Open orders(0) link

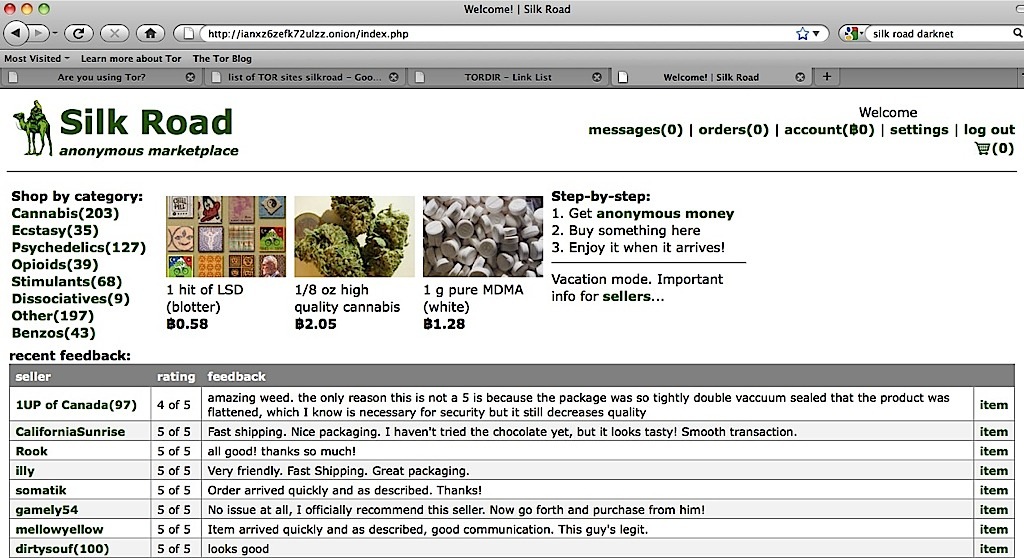click(x=733, y=129)
